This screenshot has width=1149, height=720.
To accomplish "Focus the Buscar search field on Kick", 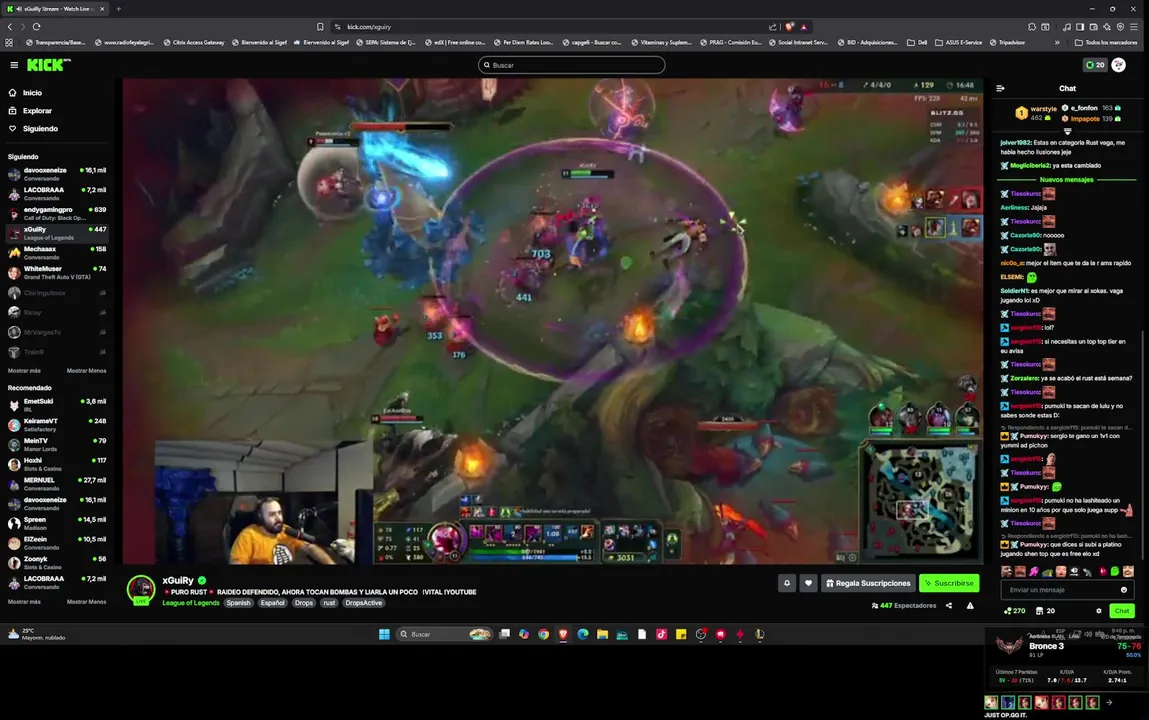I will [x=572, y=65].
